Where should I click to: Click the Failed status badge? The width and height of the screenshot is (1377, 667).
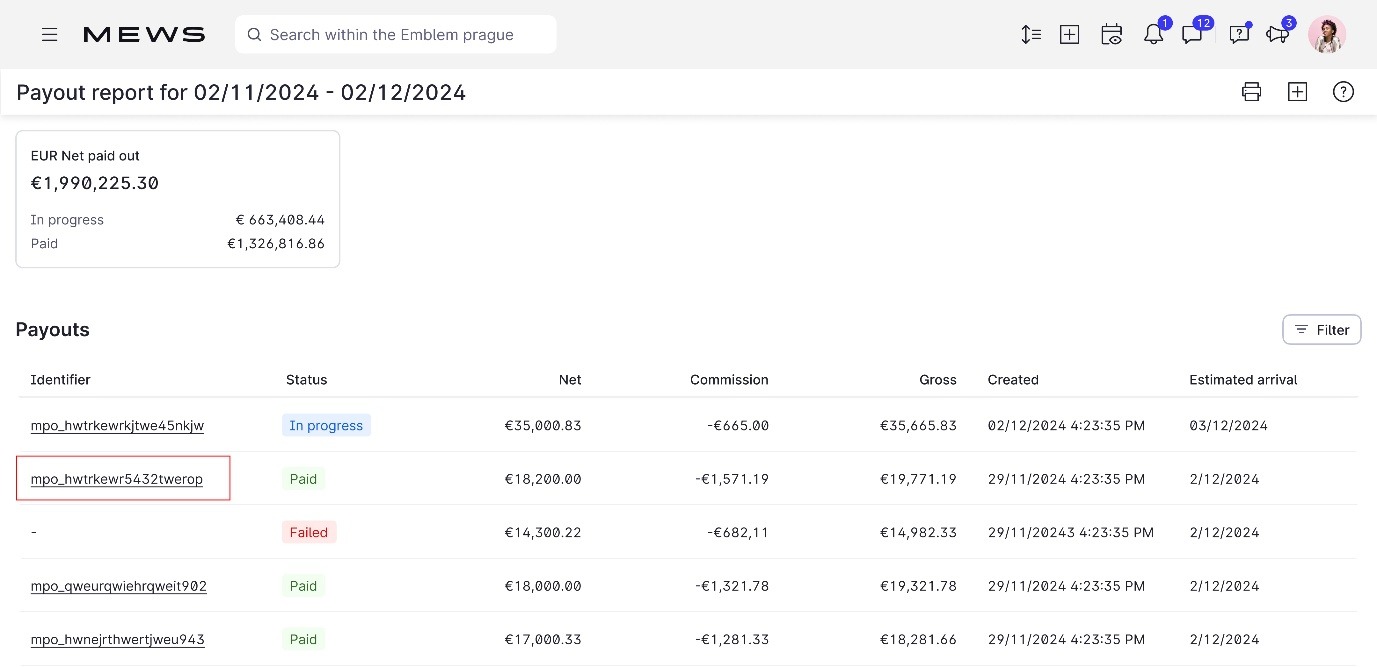[x=309, y=533]
